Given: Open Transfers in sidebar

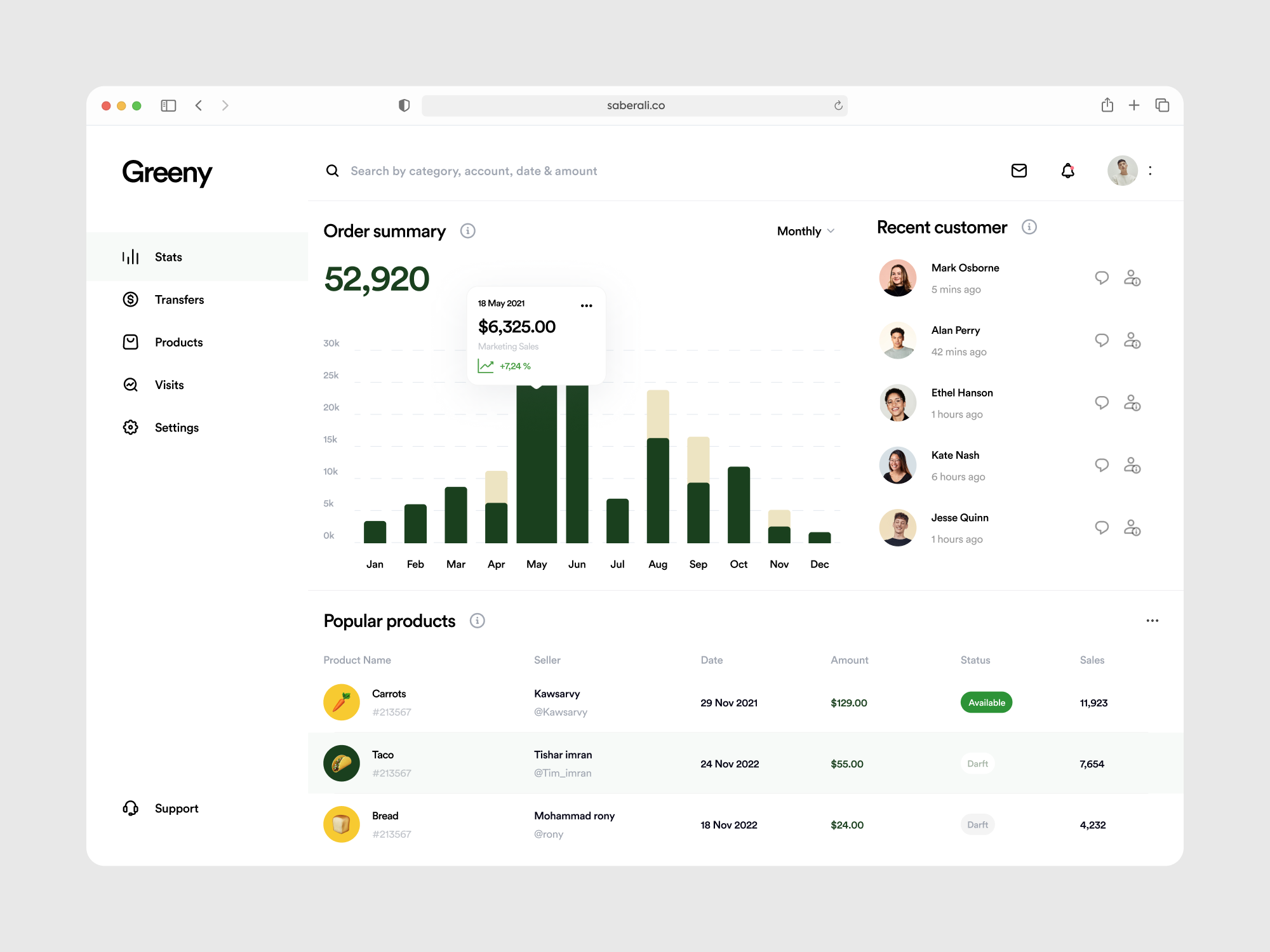Looking at the screenshot, I should point(164,300).
